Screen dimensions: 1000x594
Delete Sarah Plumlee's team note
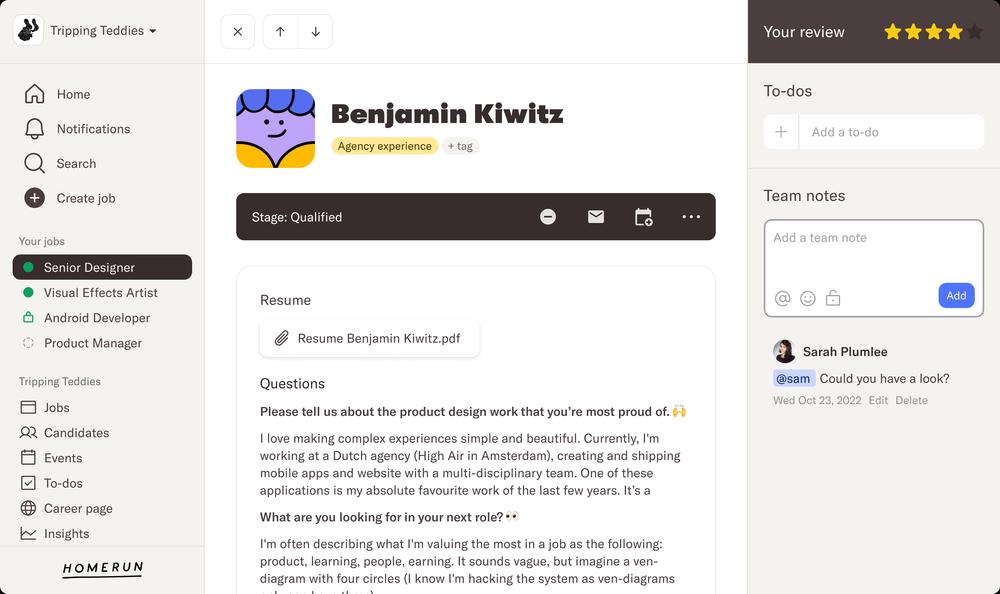pos(911,400)
